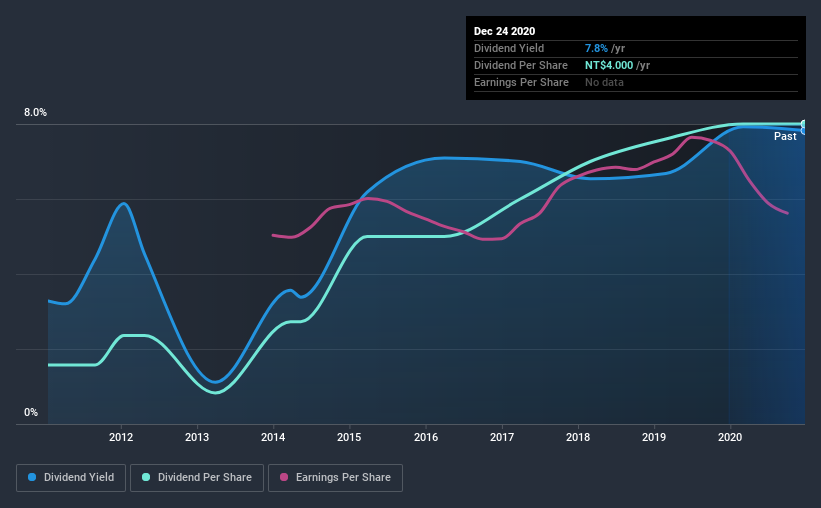Click the 7.8% dividend yield value
821x508 pixels.
[596, 48]
